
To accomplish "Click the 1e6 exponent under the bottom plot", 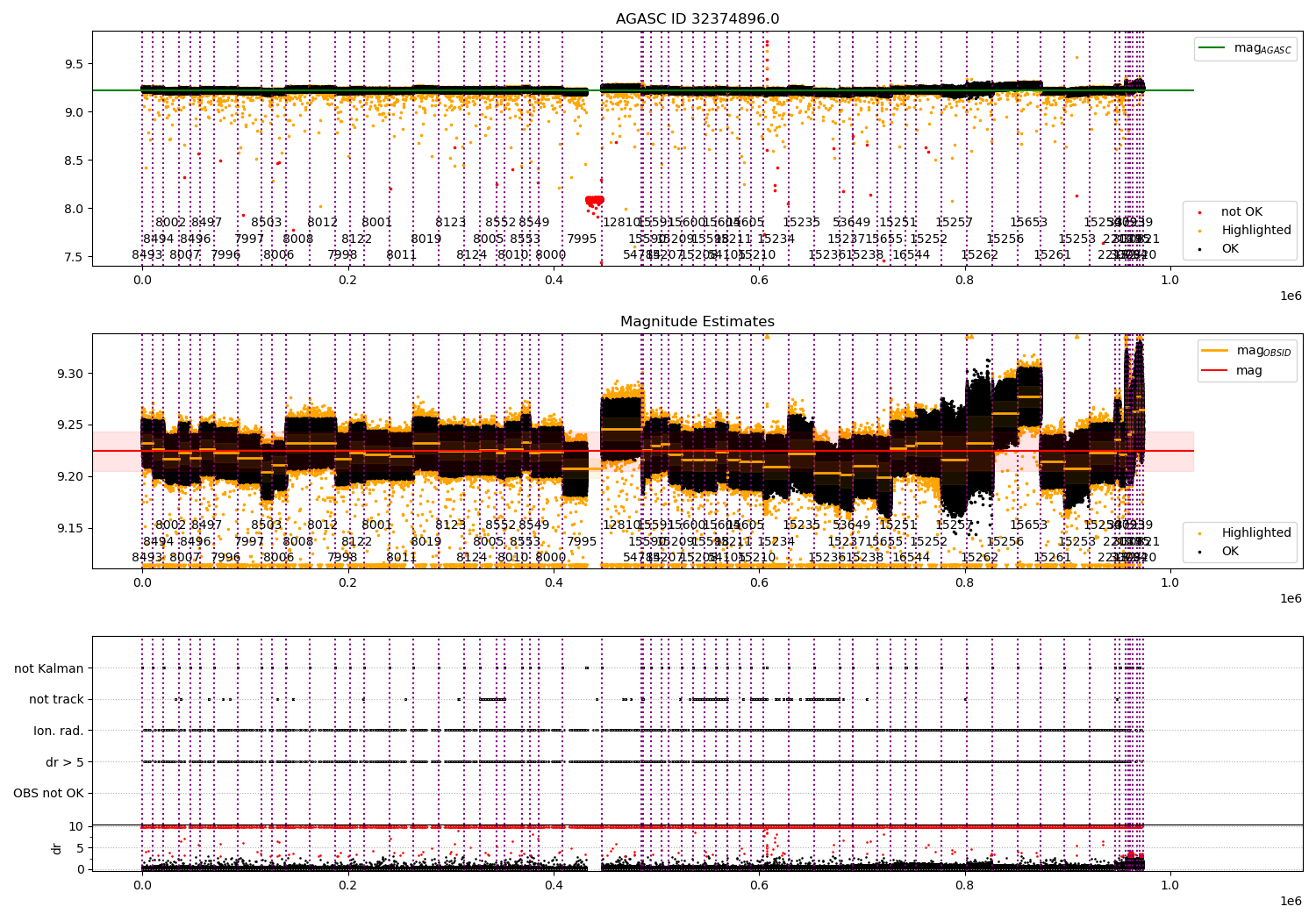I will pyautogui.click(x=1291, y=901).
